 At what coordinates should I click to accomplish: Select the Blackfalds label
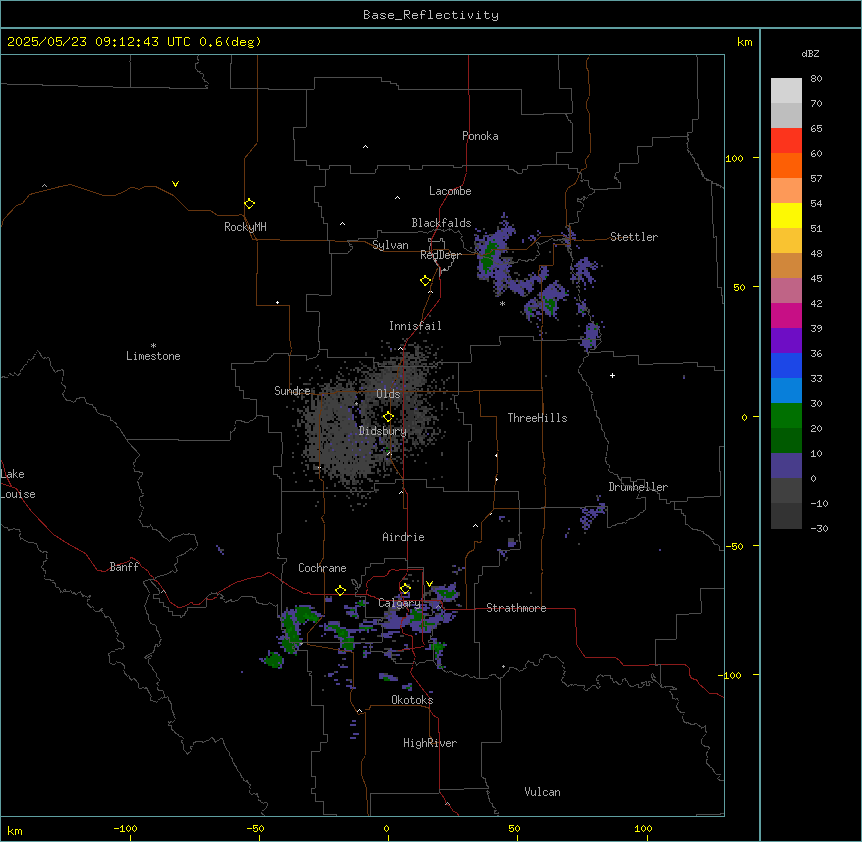441,223
